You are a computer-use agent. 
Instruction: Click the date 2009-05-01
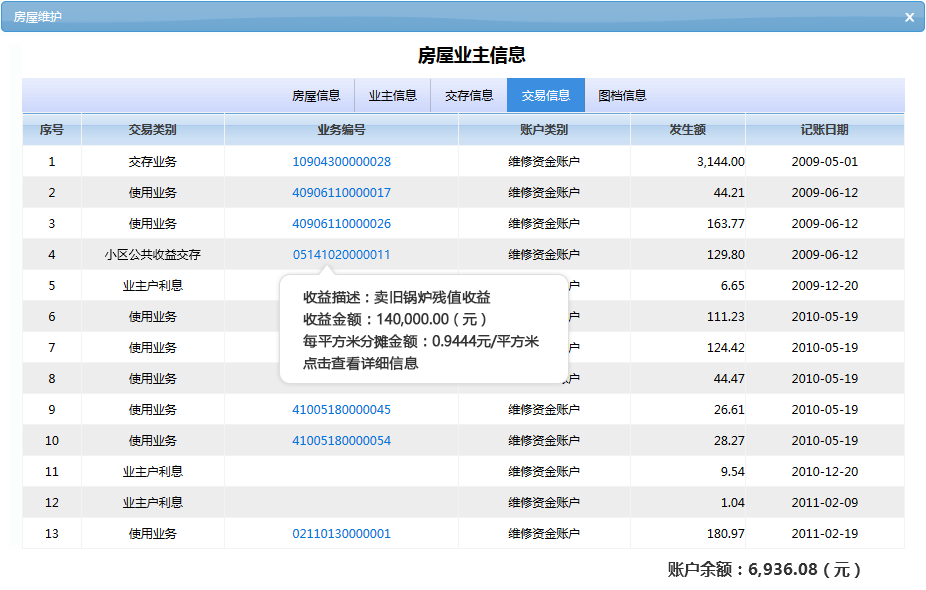pyautogui.click(x=824, y=162)
